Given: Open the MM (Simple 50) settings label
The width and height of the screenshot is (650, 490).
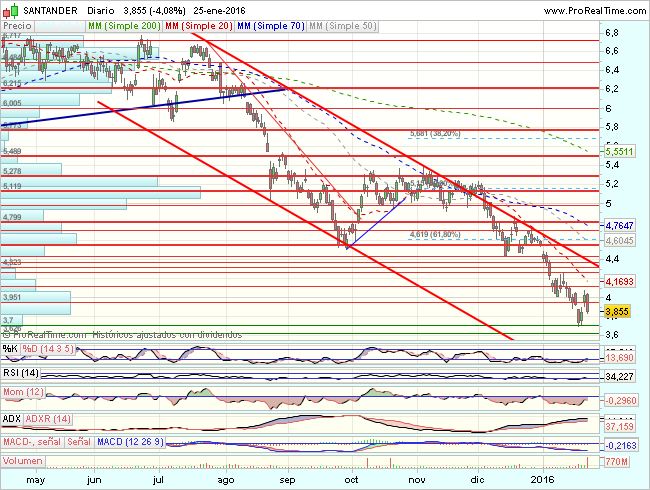Looking at the screenshot, I should 342,26.
